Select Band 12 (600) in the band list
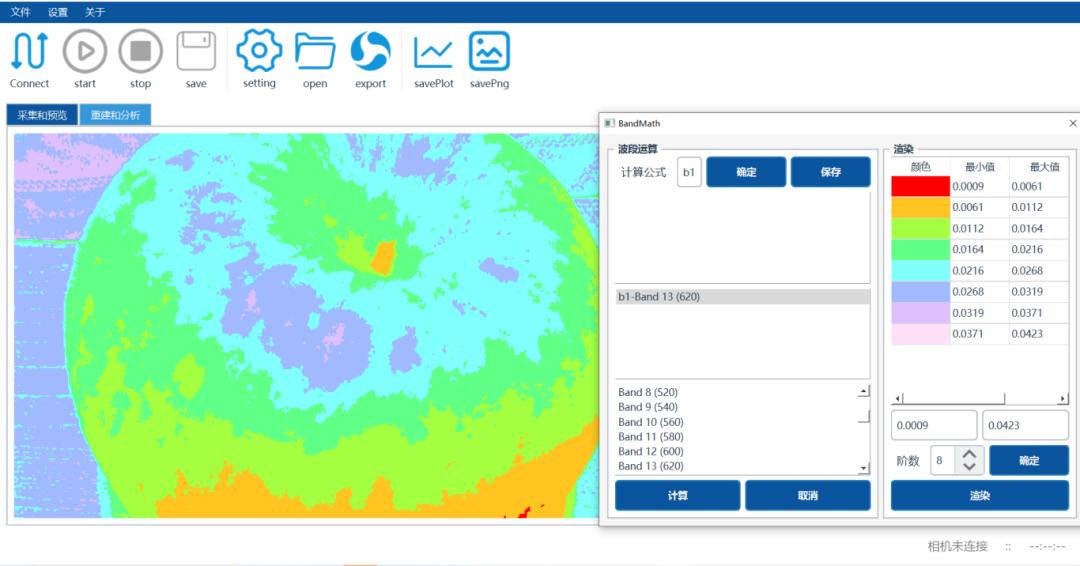Viewport: 1080px width, 566px height. (650, 452)
